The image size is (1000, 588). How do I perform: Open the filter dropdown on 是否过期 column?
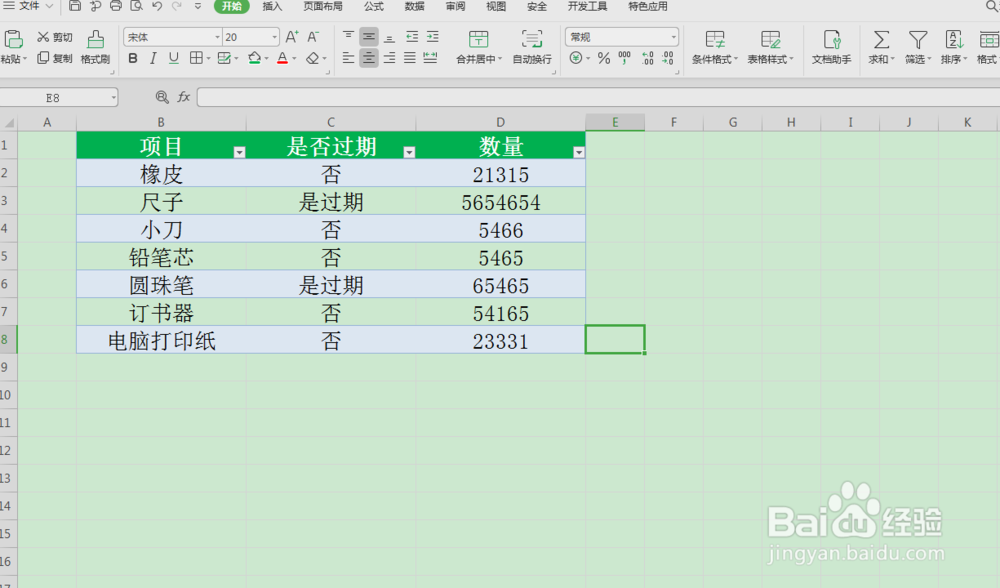tap(409, 150)
